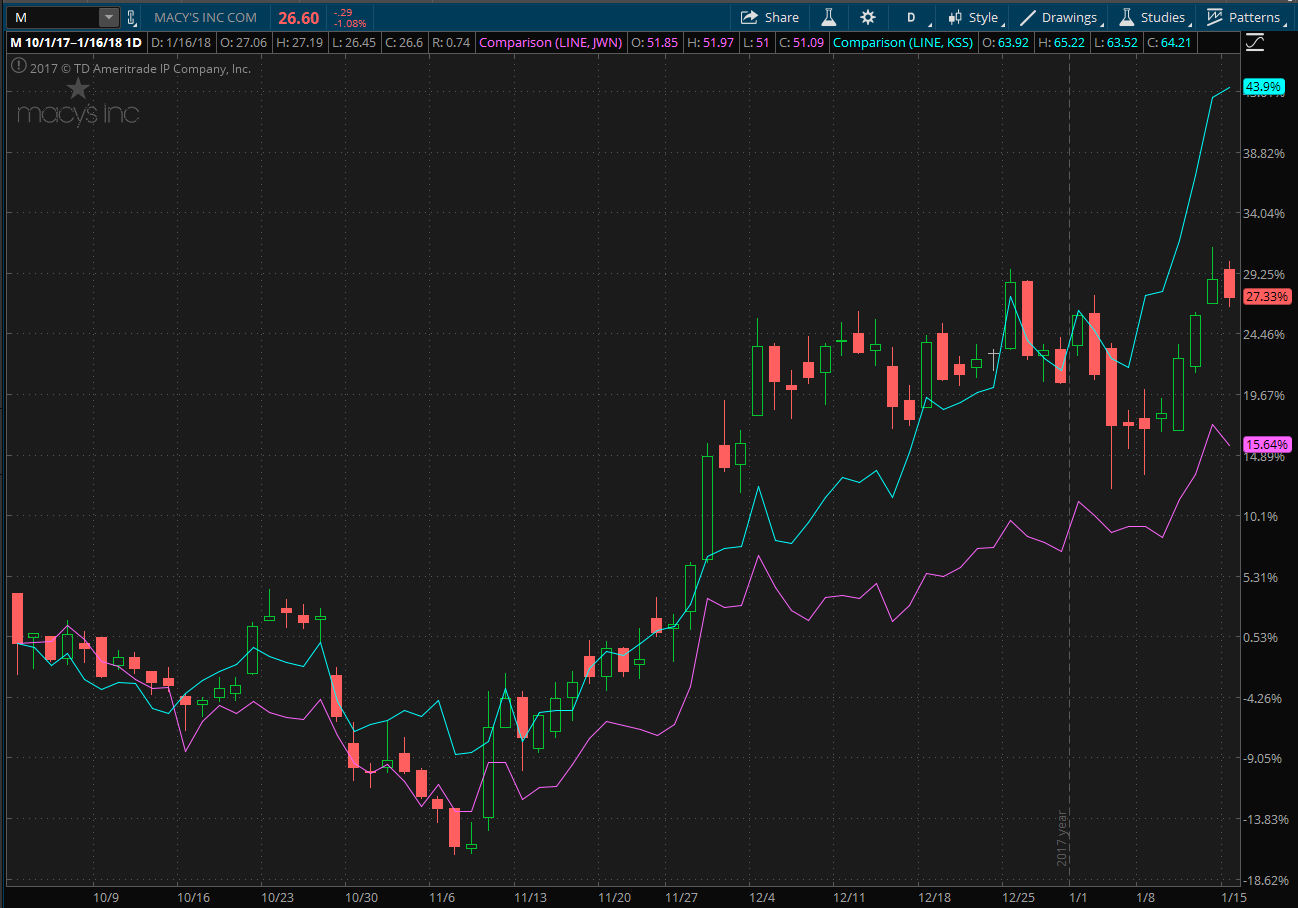Click the -18.62% axis label
This screenshot has width=1298, height=908.
(1264, 880)
